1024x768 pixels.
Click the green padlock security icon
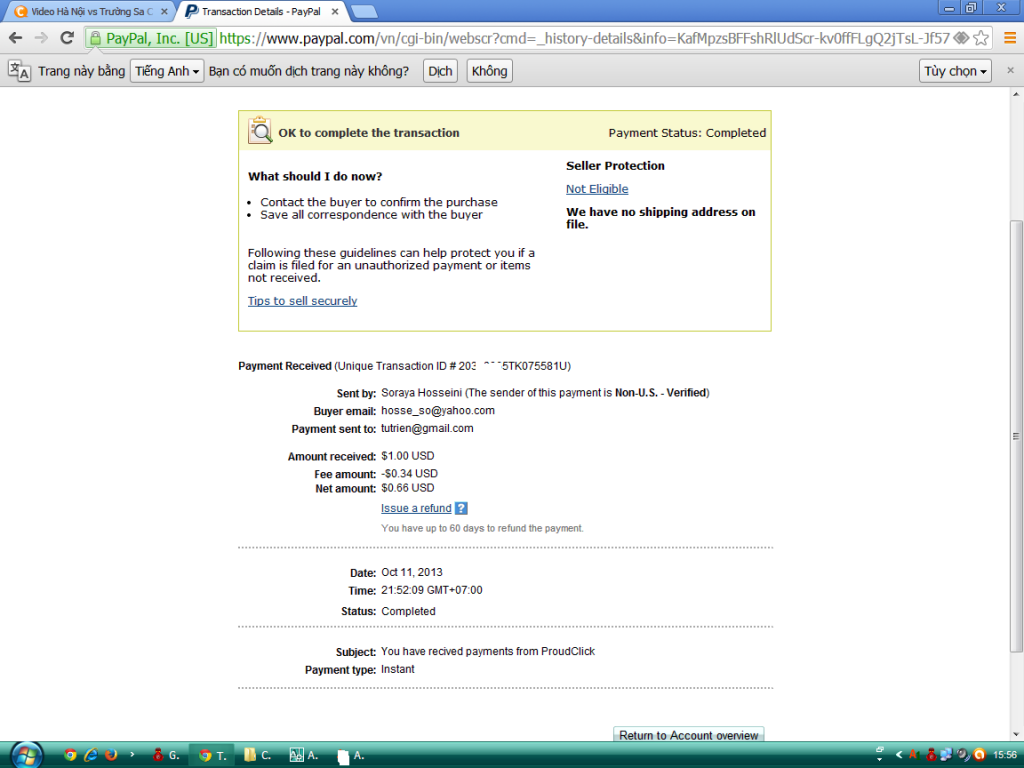tap(95, 39)
